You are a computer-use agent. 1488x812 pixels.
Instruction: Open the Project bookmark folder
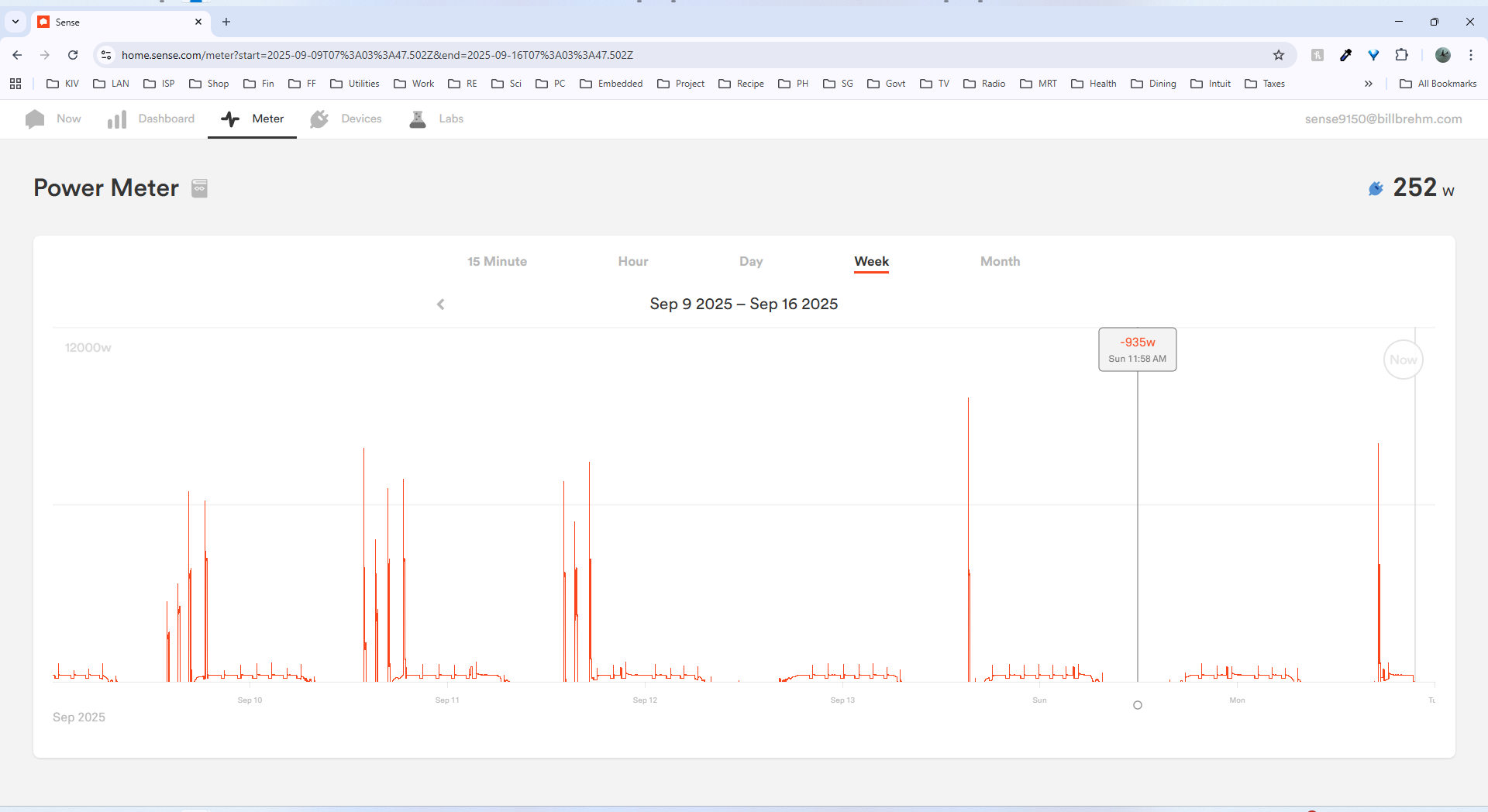681,84
